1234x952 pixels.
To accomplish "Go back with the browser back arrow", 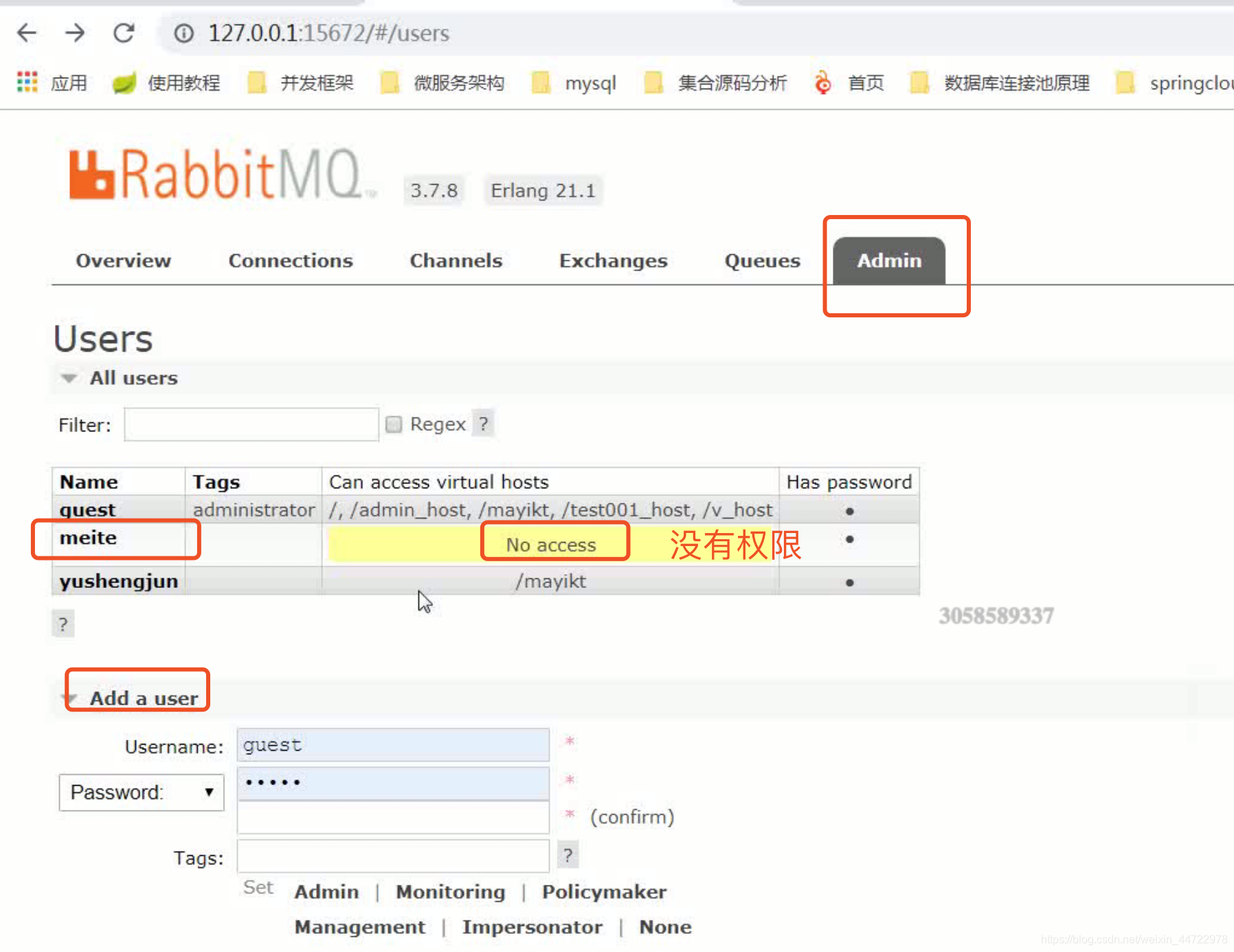I will pyautogui.click(x=27, y=32).
